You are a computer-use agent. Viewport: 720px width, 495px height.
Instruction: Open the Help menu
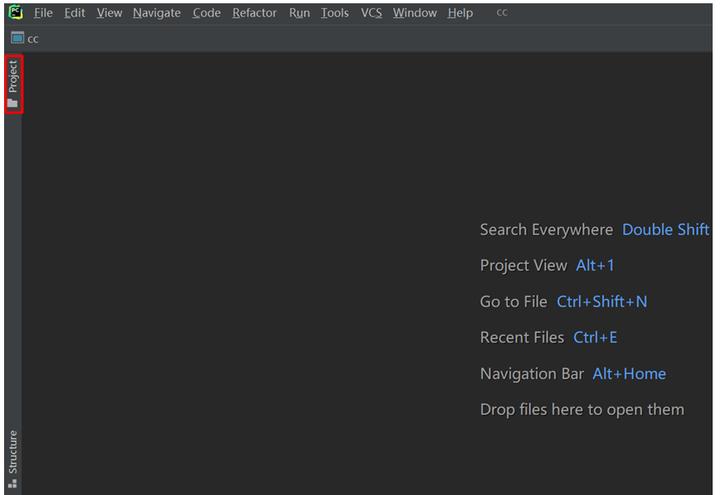[460, 13]
